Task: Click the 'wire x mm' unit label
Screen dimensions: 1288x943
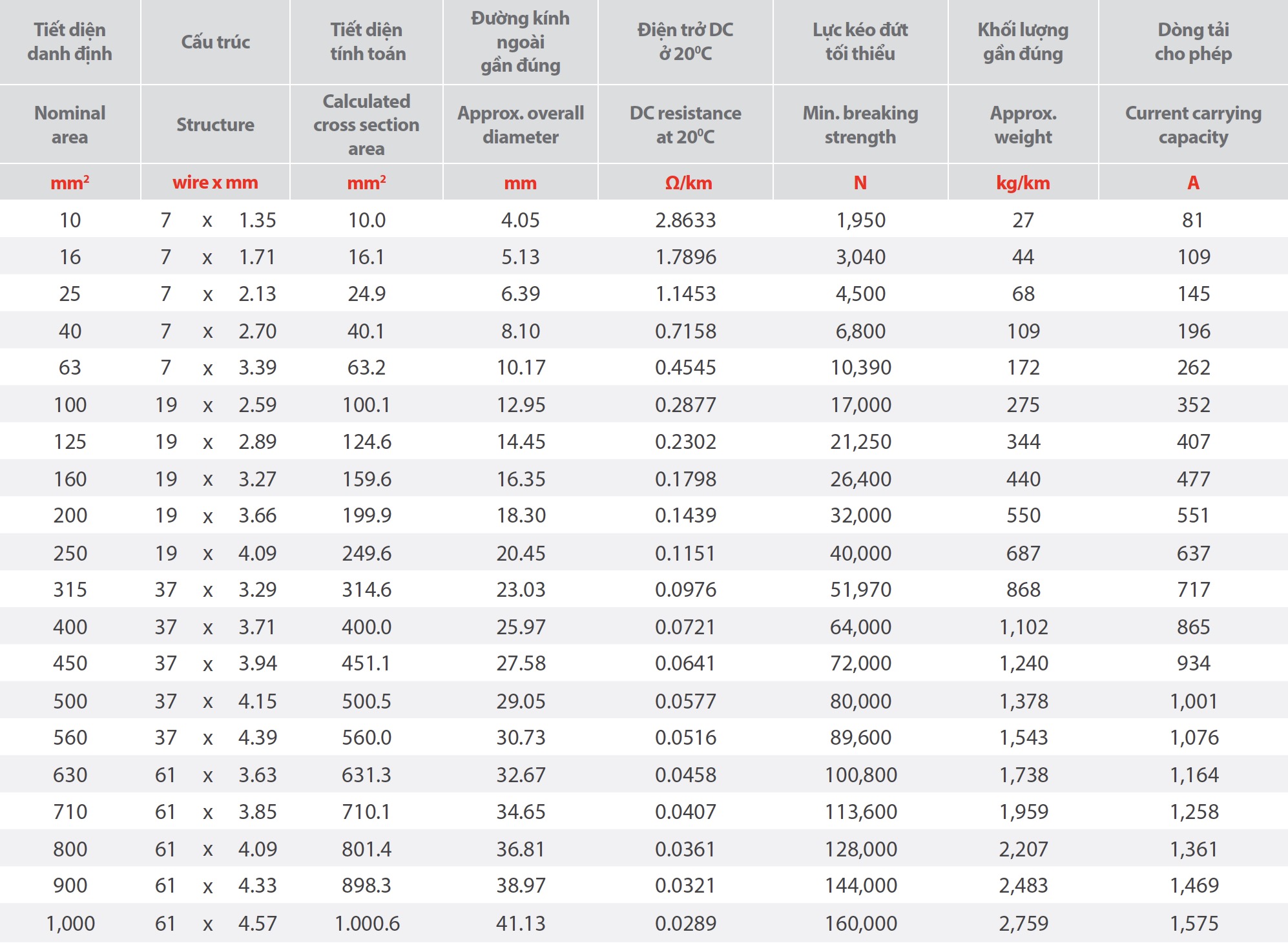Action: point(215,183)
